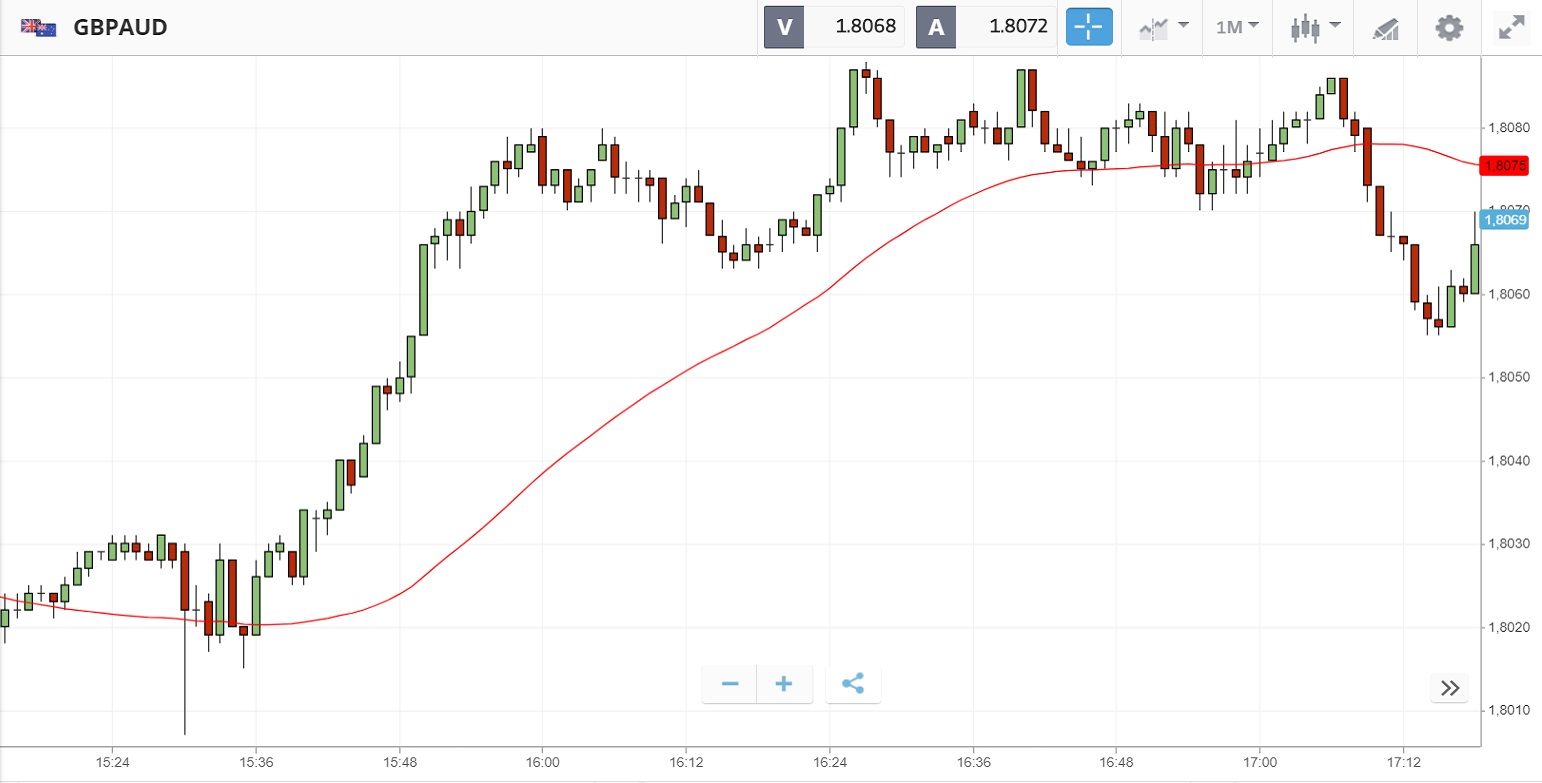
Task: Click the blue 1.8069 current price label
Action: click(x=1504, y=219)
